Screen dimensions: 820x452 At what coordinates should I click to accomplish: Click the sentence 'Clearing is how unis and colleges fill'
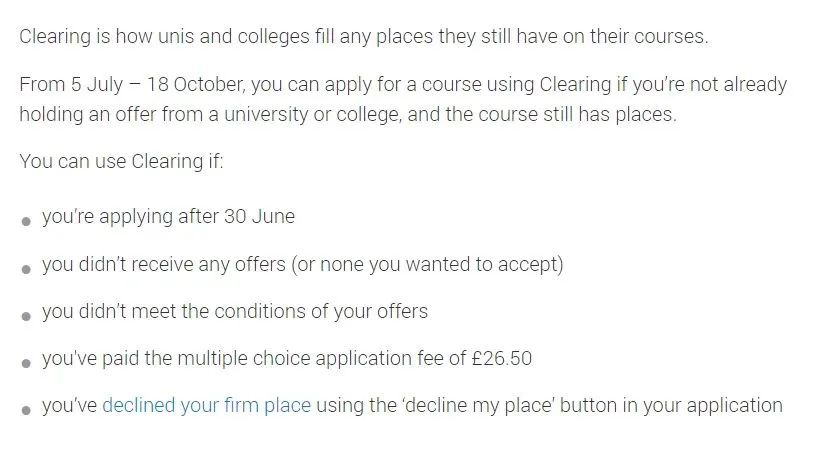click(x=364, y=37)
